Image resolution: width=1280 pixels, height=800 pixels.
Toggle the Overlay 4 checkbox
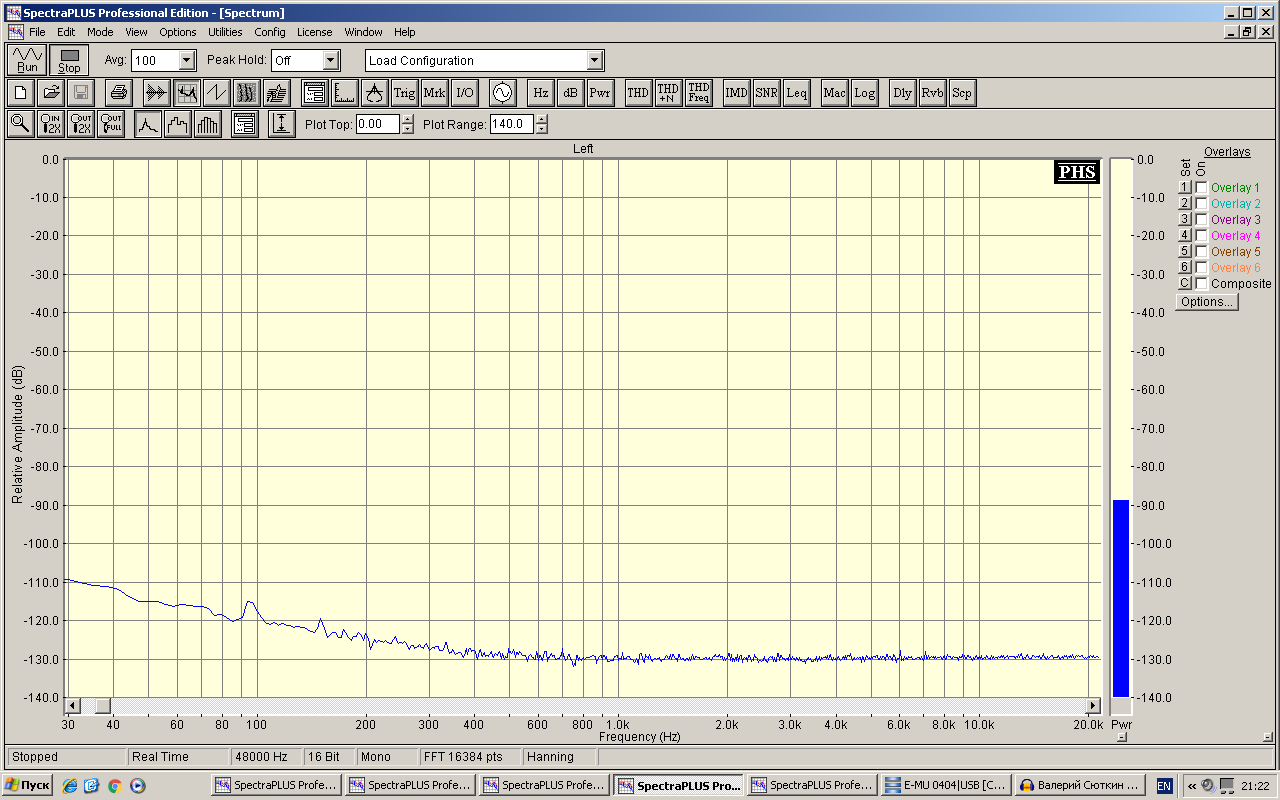[1201, 235]
